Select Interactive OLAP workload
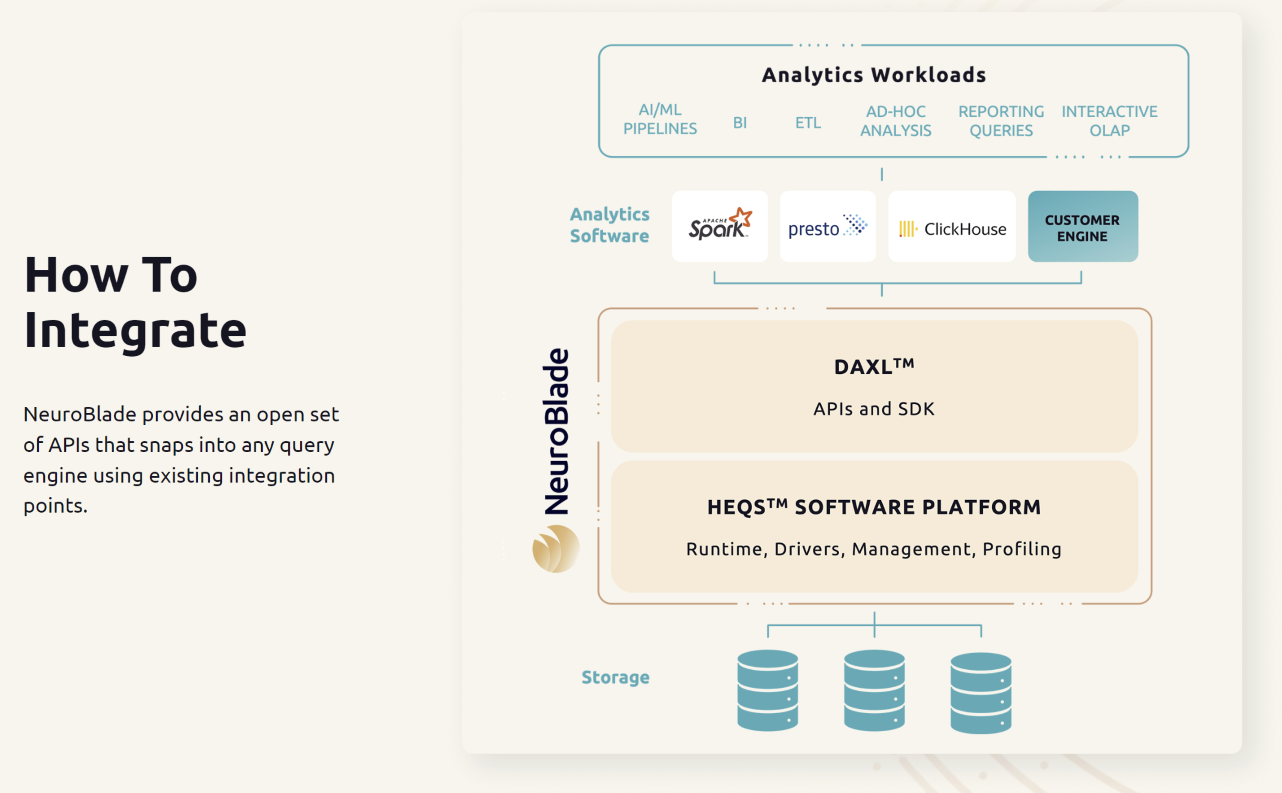The height and width of the screenshot is (793, 1282). coord(1109,121)
